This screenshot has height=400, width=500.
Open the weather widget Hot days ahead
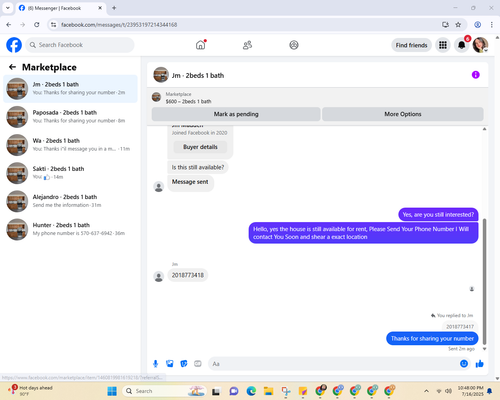click(30, 391)
